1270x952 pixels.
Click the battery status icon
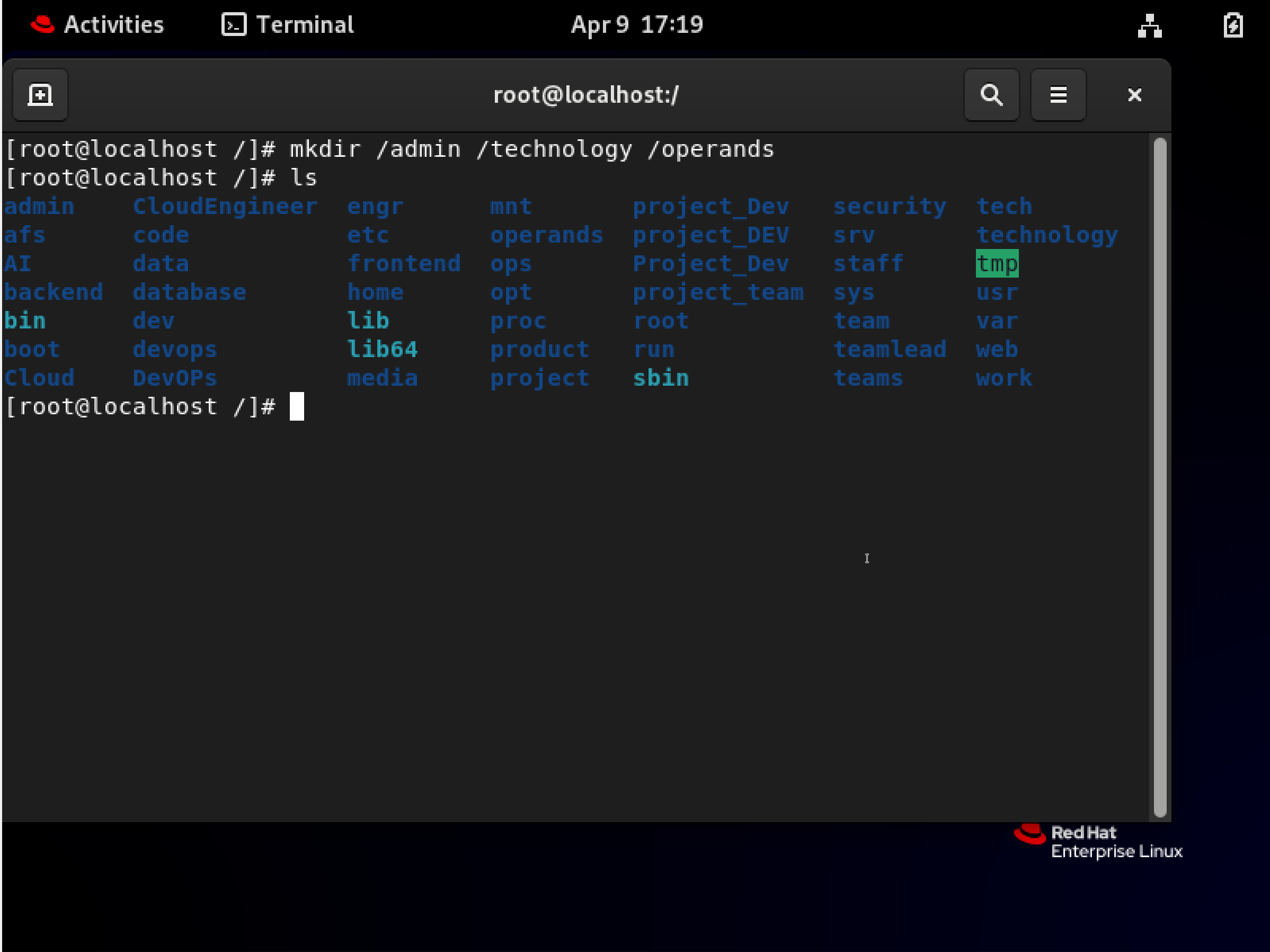[x=1233, y=25]
